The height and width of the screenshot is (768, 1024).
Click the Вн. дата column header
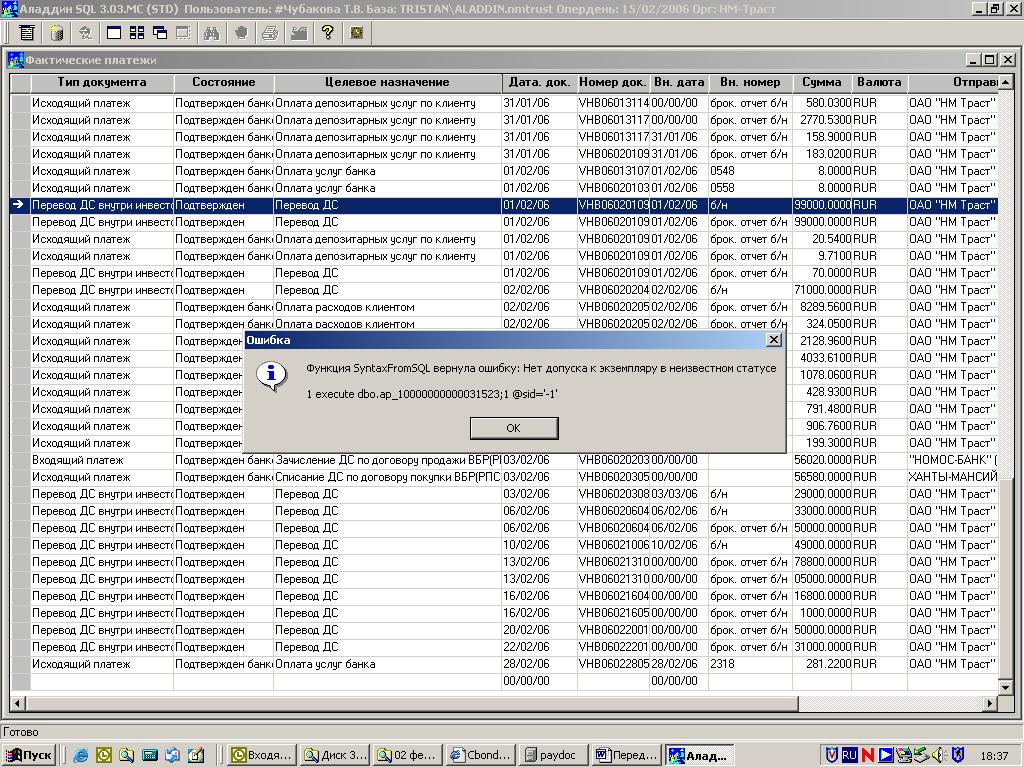click(679, 83)
